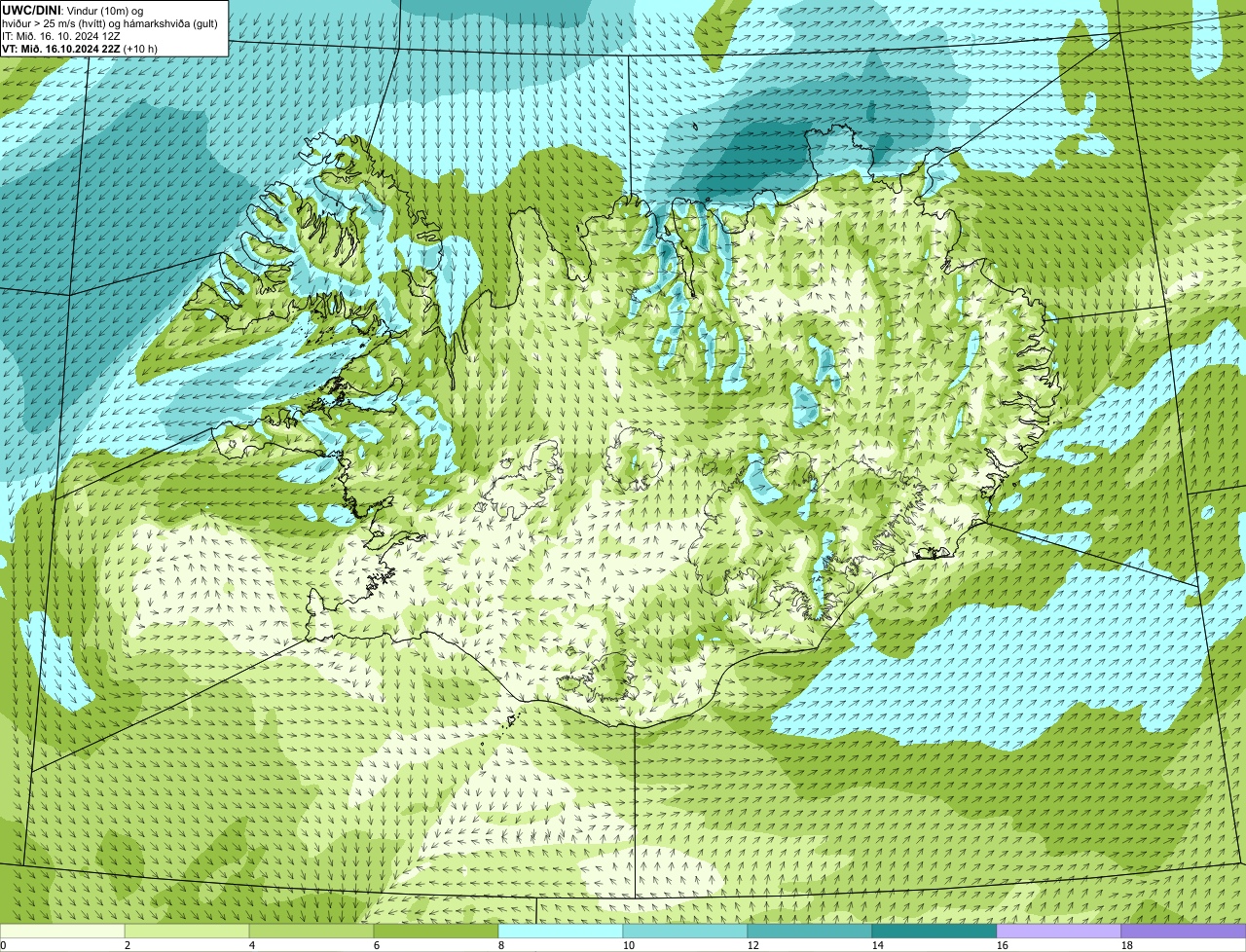Click the scale label "18"

tap(1127, 945)
